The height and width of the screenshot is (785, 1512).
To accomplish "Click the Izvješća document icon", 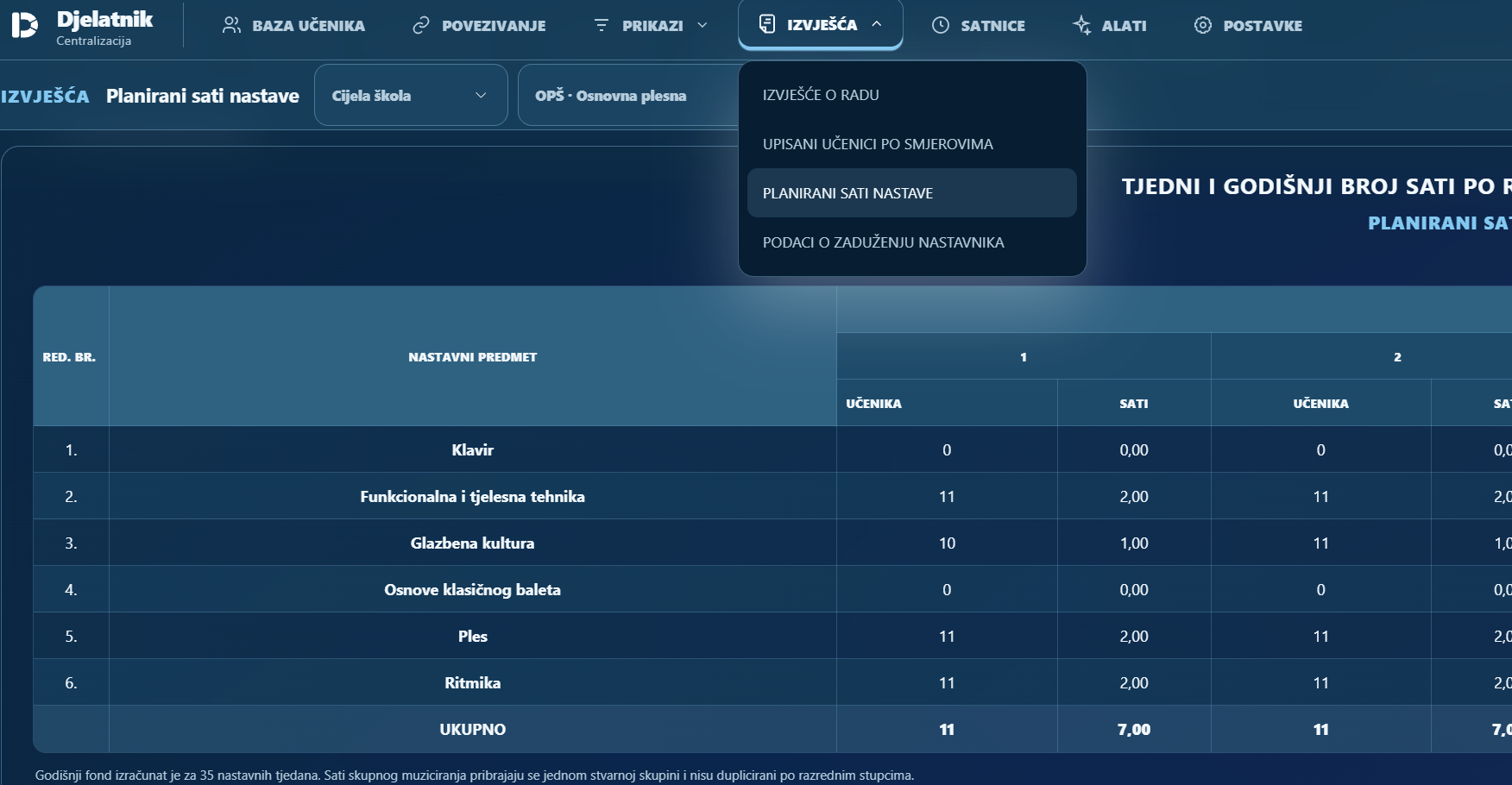I will click(x=767, y=24).
